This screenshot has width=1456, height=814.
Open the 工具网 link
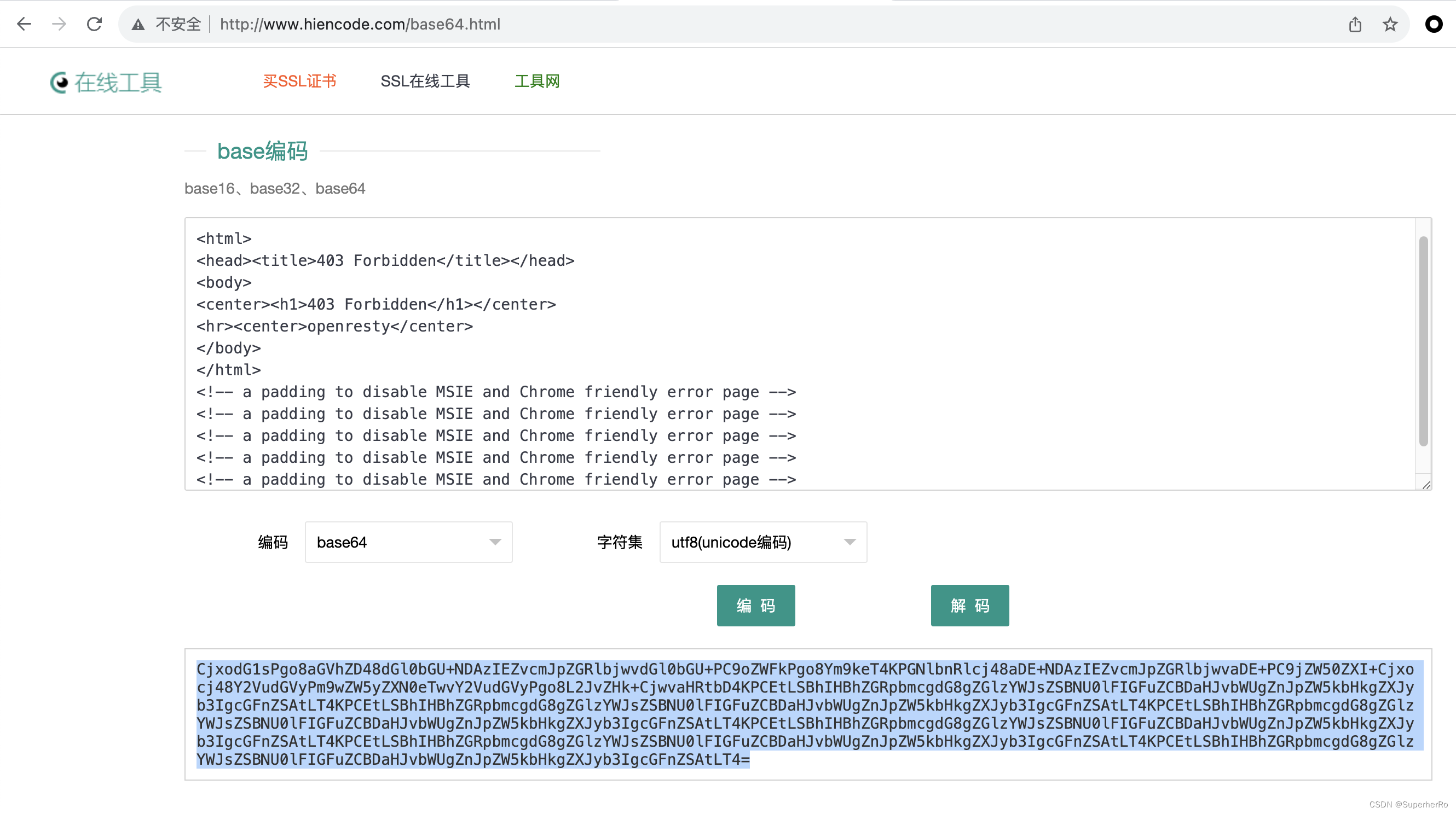tap(536, 81)
